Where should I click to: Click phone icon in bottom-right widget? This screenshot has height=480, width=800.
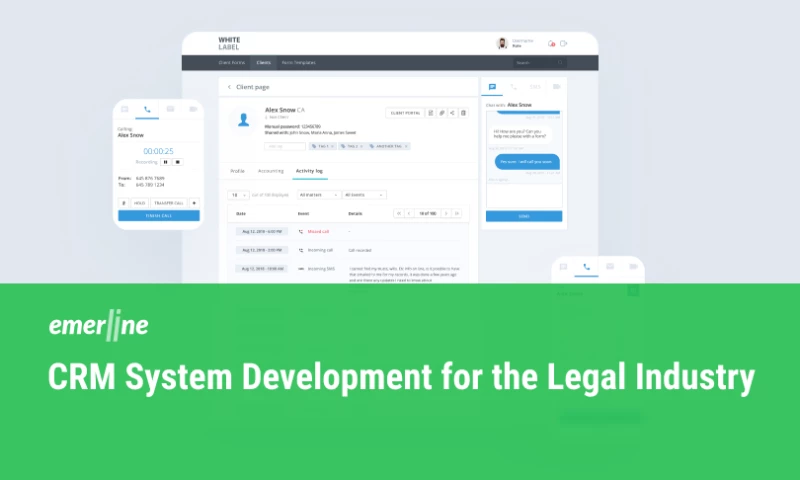[x=586, y=267]
